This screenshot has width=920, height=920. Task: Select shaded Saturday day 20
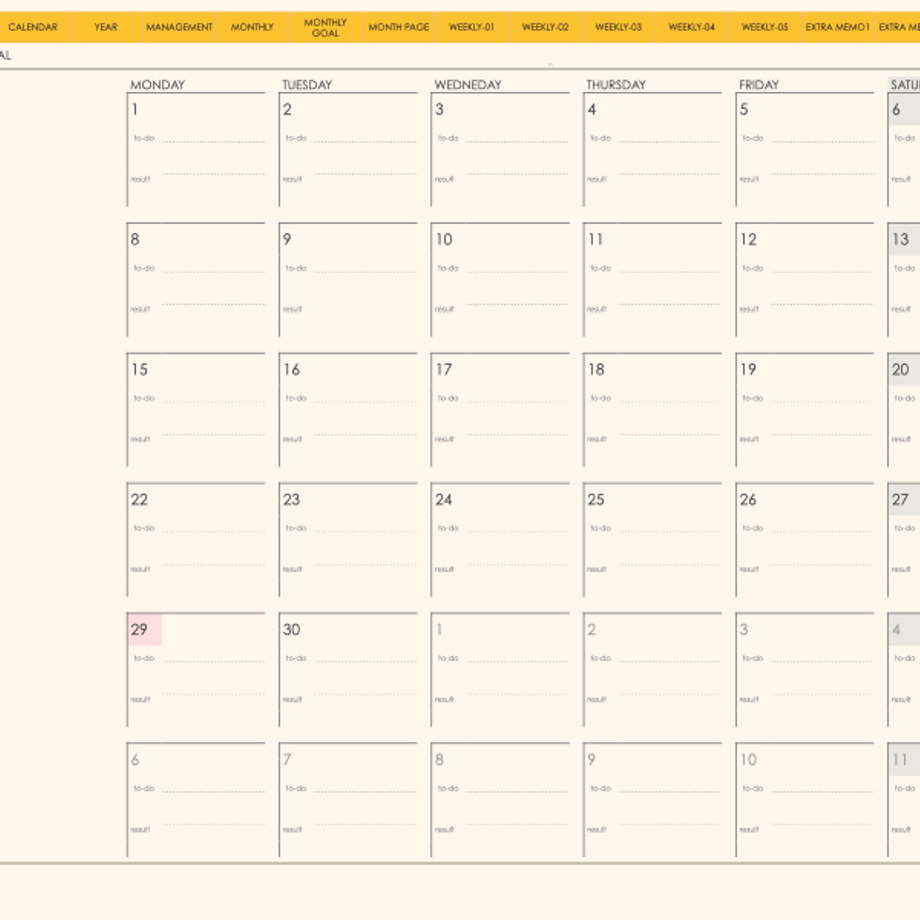point(901,370)
